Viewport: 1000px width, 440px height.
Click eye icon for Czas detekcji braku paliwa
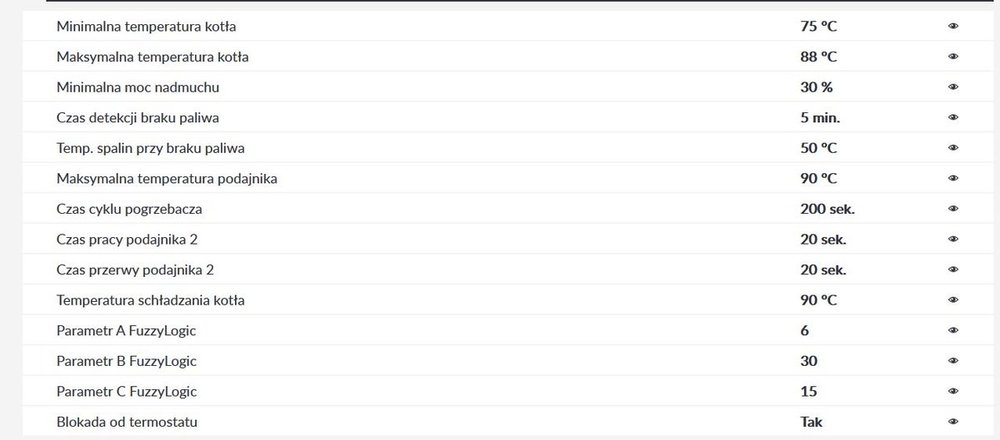pos(953,118)
